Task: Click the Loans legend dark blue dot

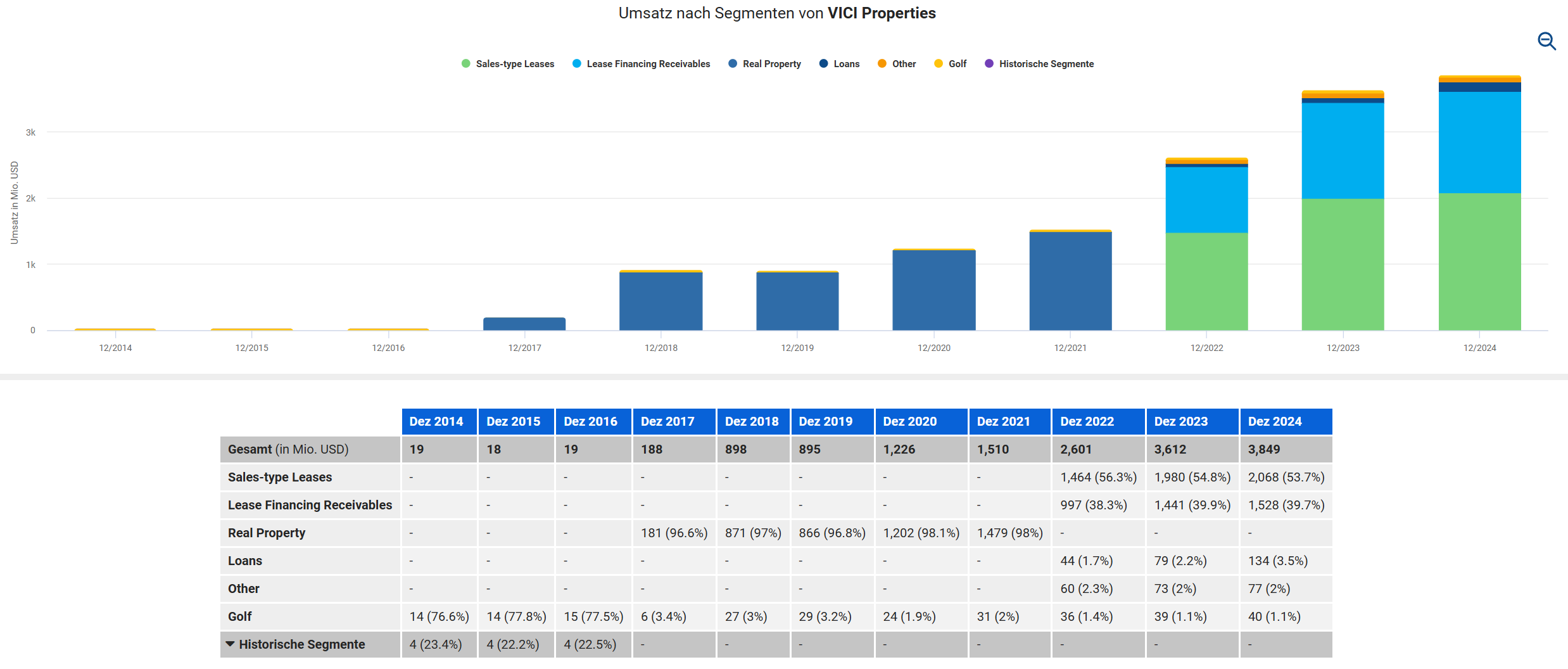Action: [x=823, y=63]
